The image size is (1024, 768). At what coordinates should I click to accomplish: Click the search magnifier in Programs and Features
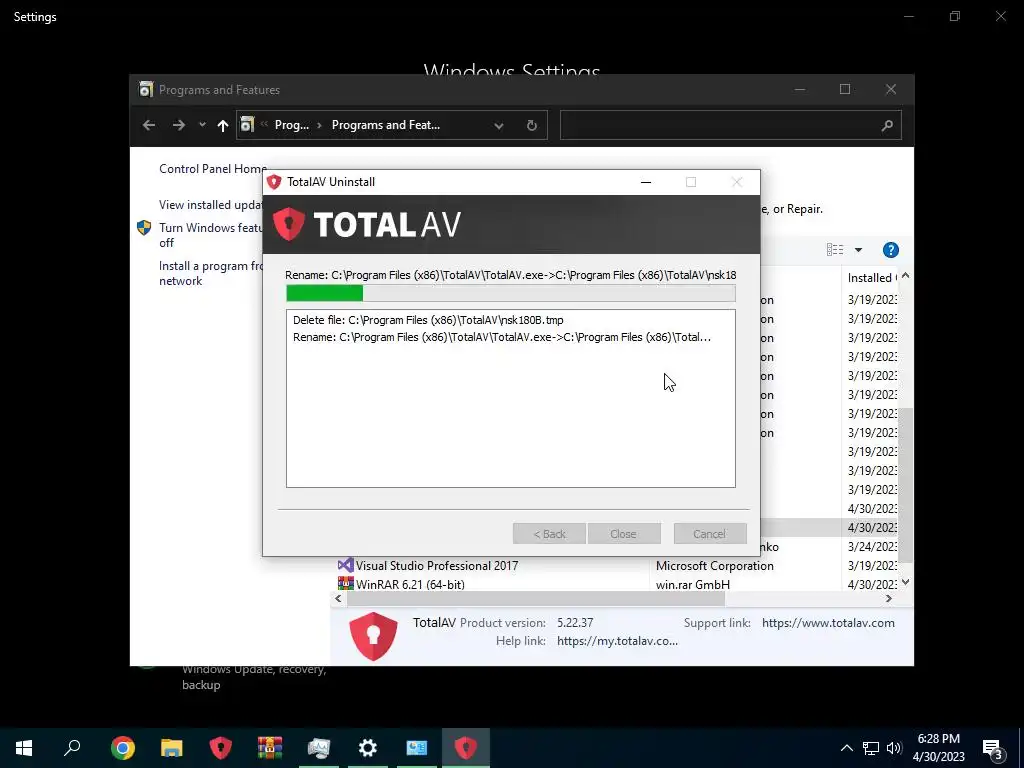click(887, 125)
